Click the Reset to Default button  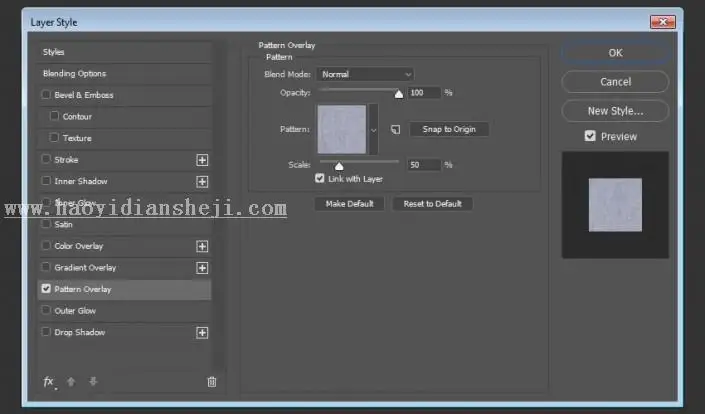click(433, 204)
